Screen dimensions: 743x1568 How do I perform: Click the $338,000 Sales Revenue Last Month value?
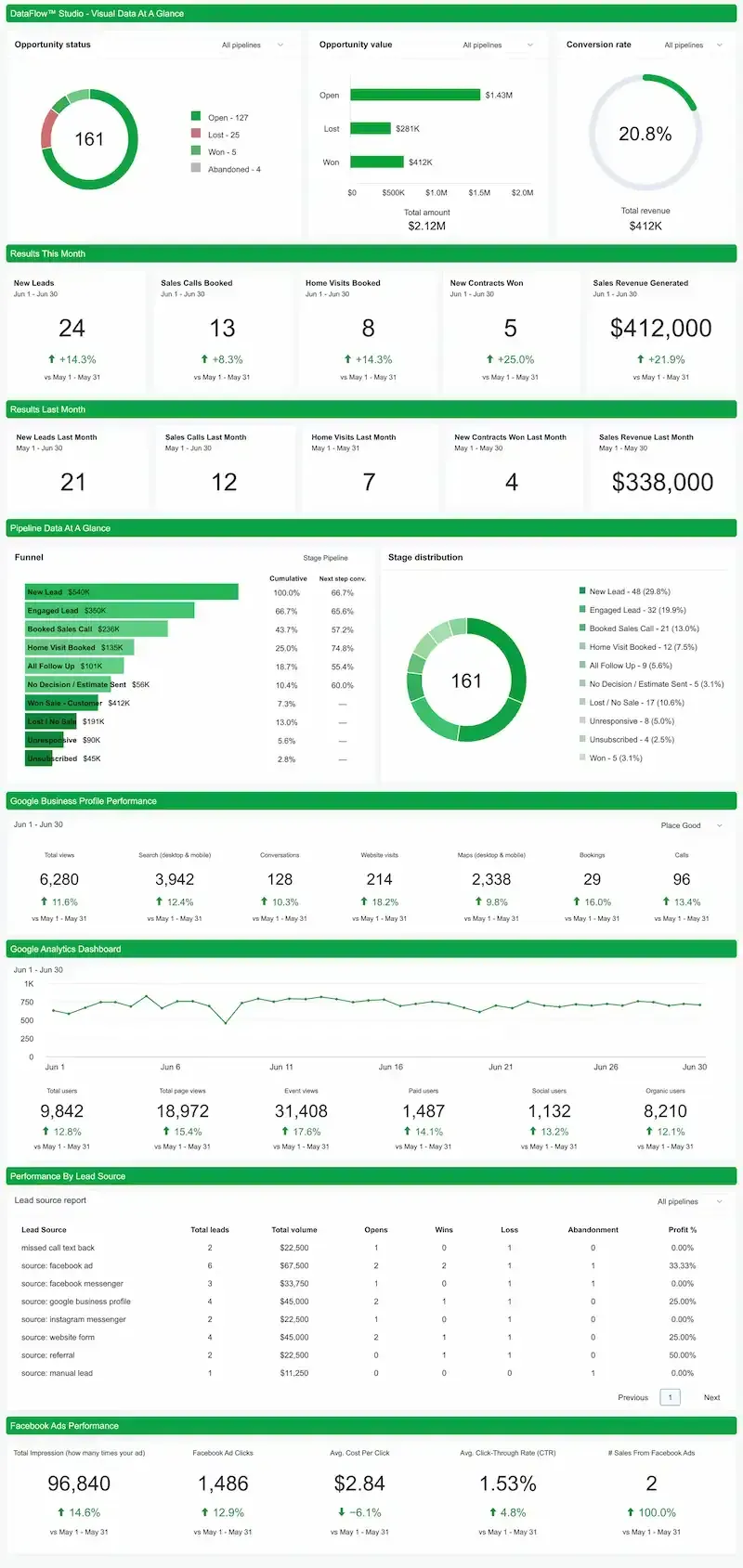(663, 482)
